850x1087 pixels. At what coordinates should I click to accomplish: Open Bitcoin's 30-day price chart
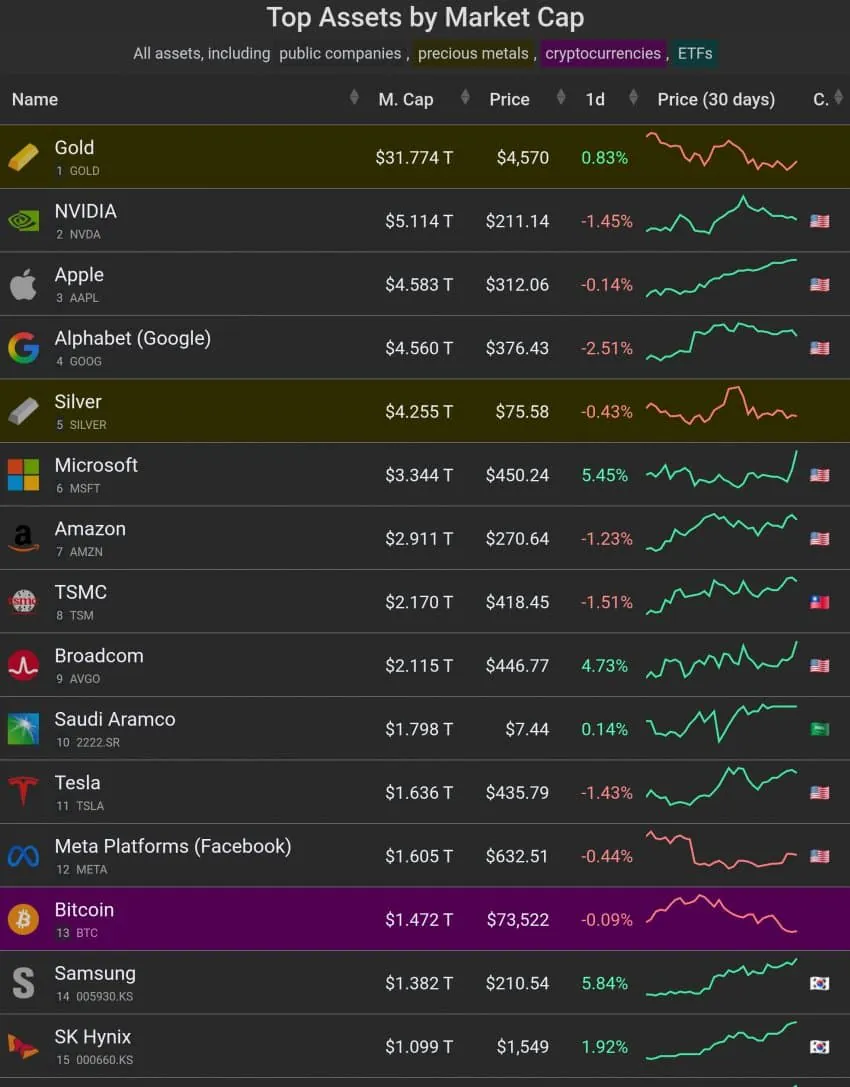tap(721, 914)
